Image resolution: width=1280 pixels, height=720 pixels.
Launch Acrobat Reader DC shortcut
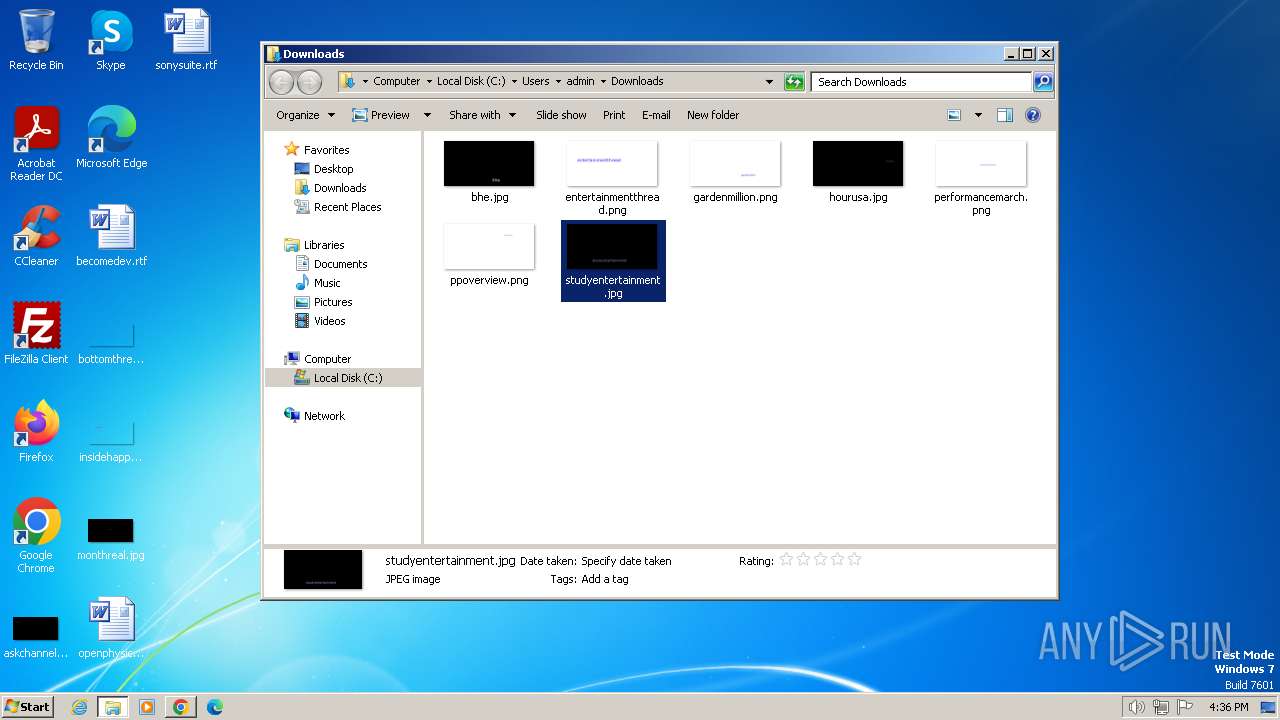[x=36, y=143]
